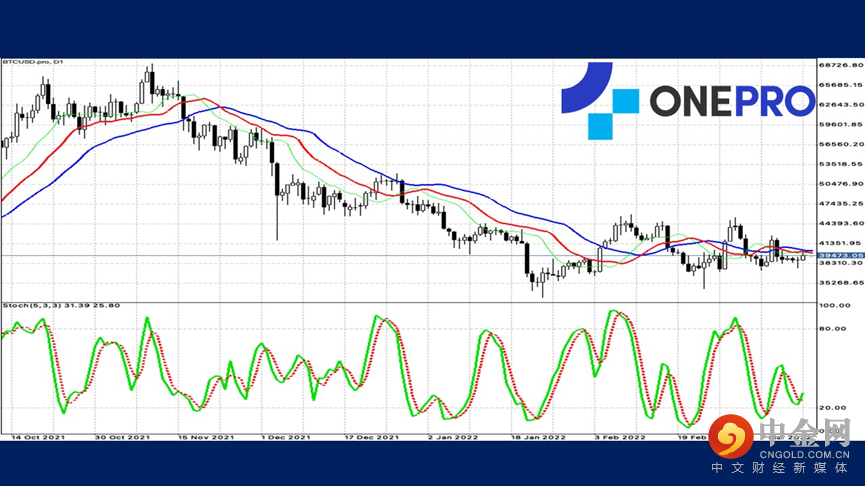The image size is (865, 486).
Task: Click the 中金网 Chinese site name text
Action: (805, 432)
